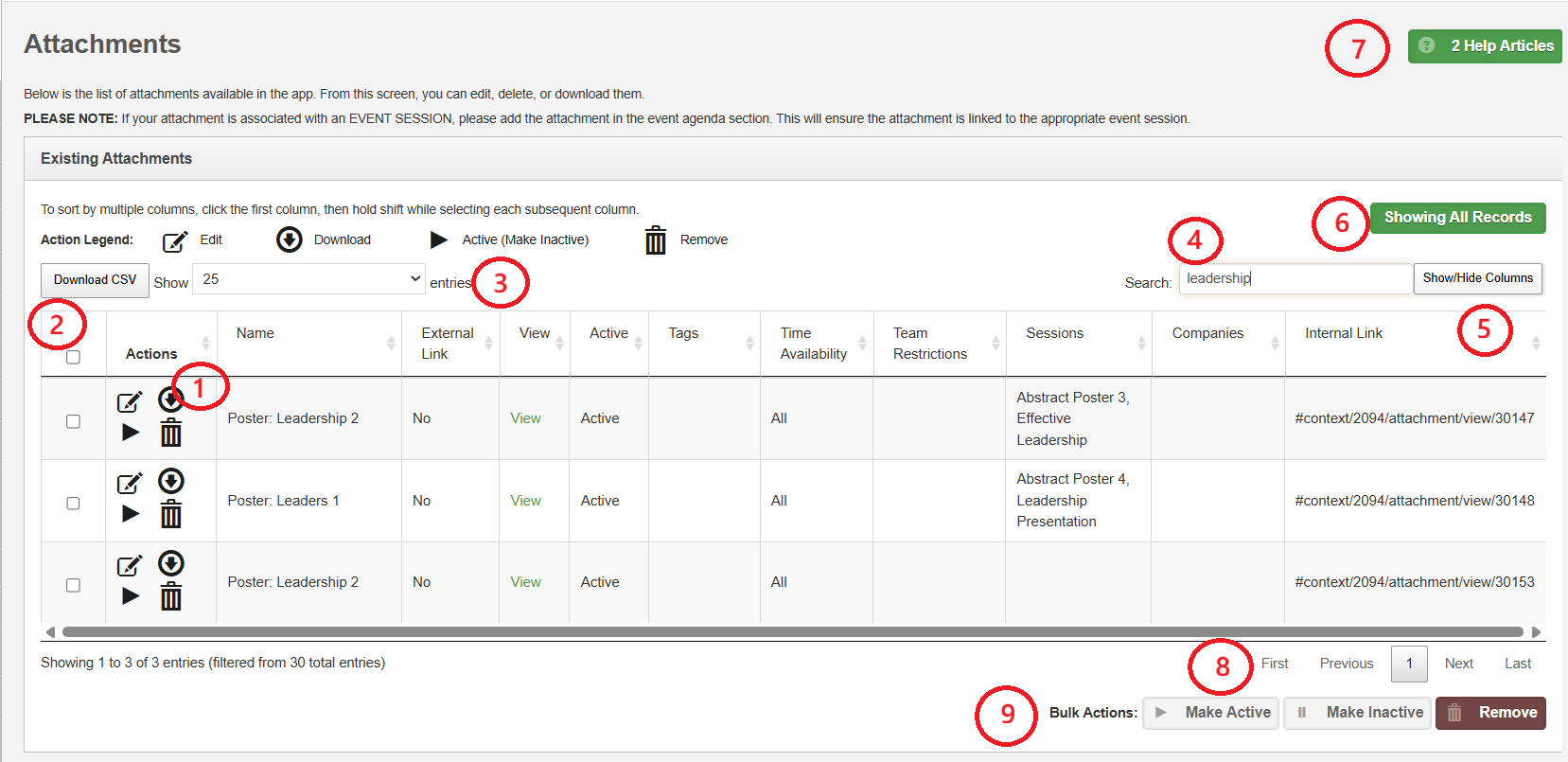The height and width of the screenshot is (762, 1568).
Task: Download attachment in the last table row
Action: point(170,563)
